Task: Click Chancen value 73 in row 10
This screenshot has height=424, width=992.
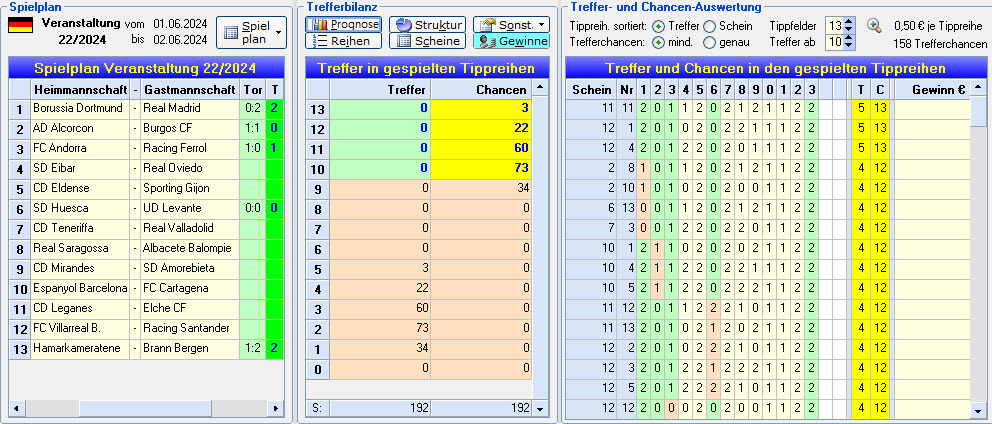Action: pos(481,168)
